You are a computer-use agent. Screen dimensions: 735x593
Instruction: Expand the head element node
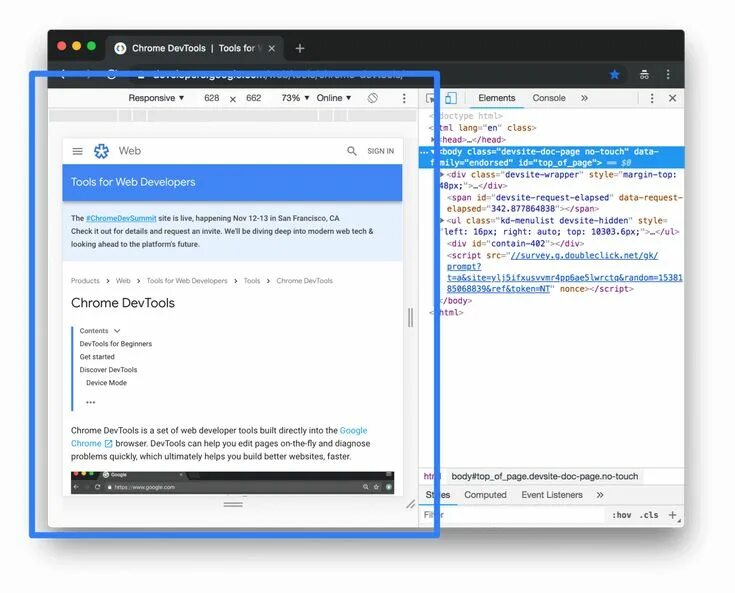(x=434, y=140)
